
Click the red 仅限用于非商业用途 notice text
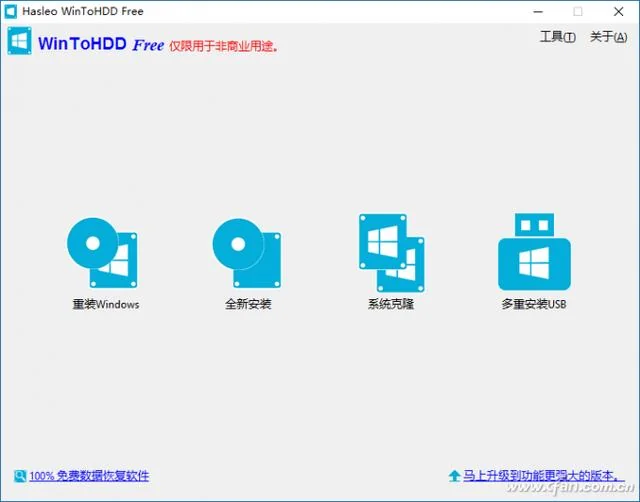224,46
